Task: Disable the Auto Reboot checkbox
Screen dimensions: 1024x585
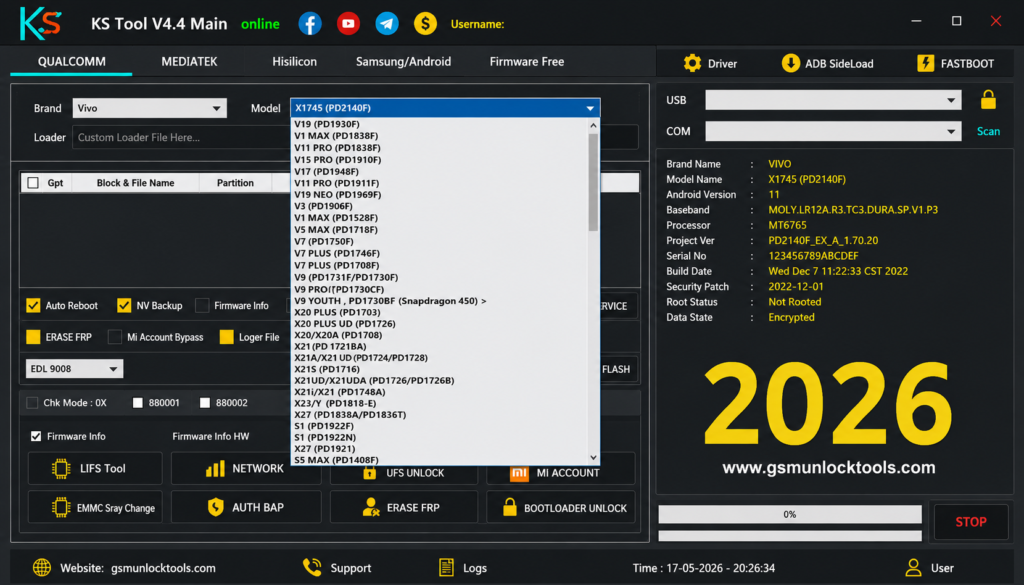Action: [33, 306]
